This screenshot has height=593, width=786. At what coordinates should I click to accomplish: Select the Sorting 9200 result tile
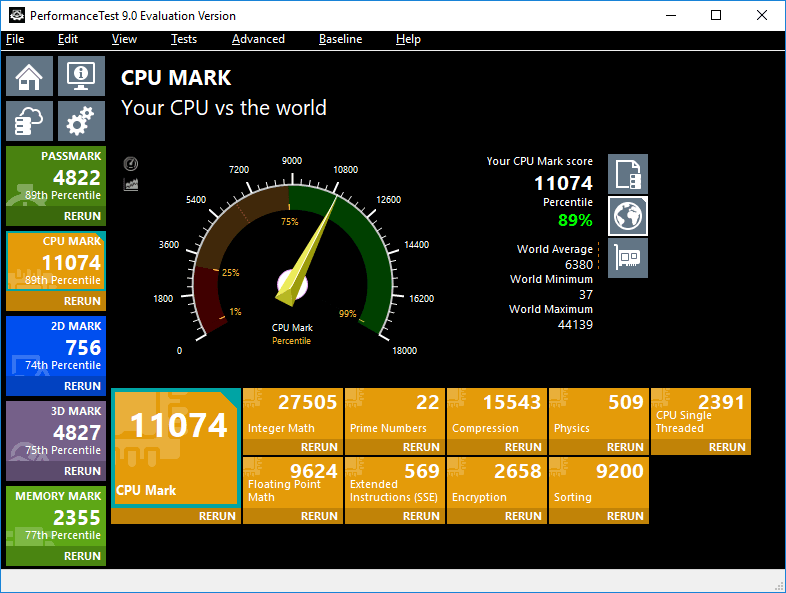[599, 482]
